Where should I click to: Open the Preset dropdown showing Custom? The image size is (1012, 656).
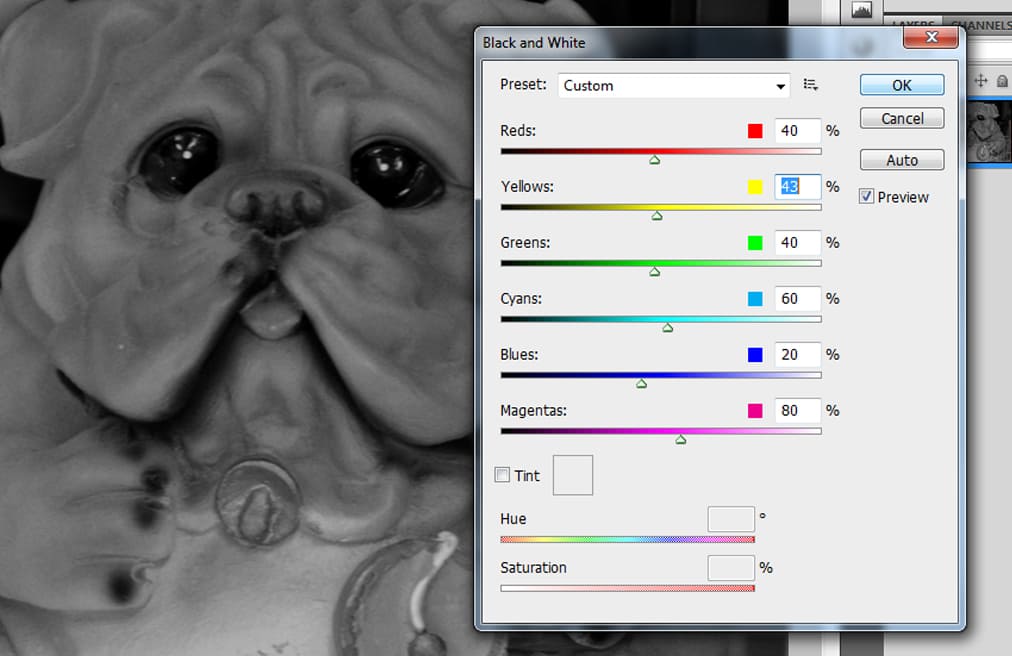click(674, 86)
